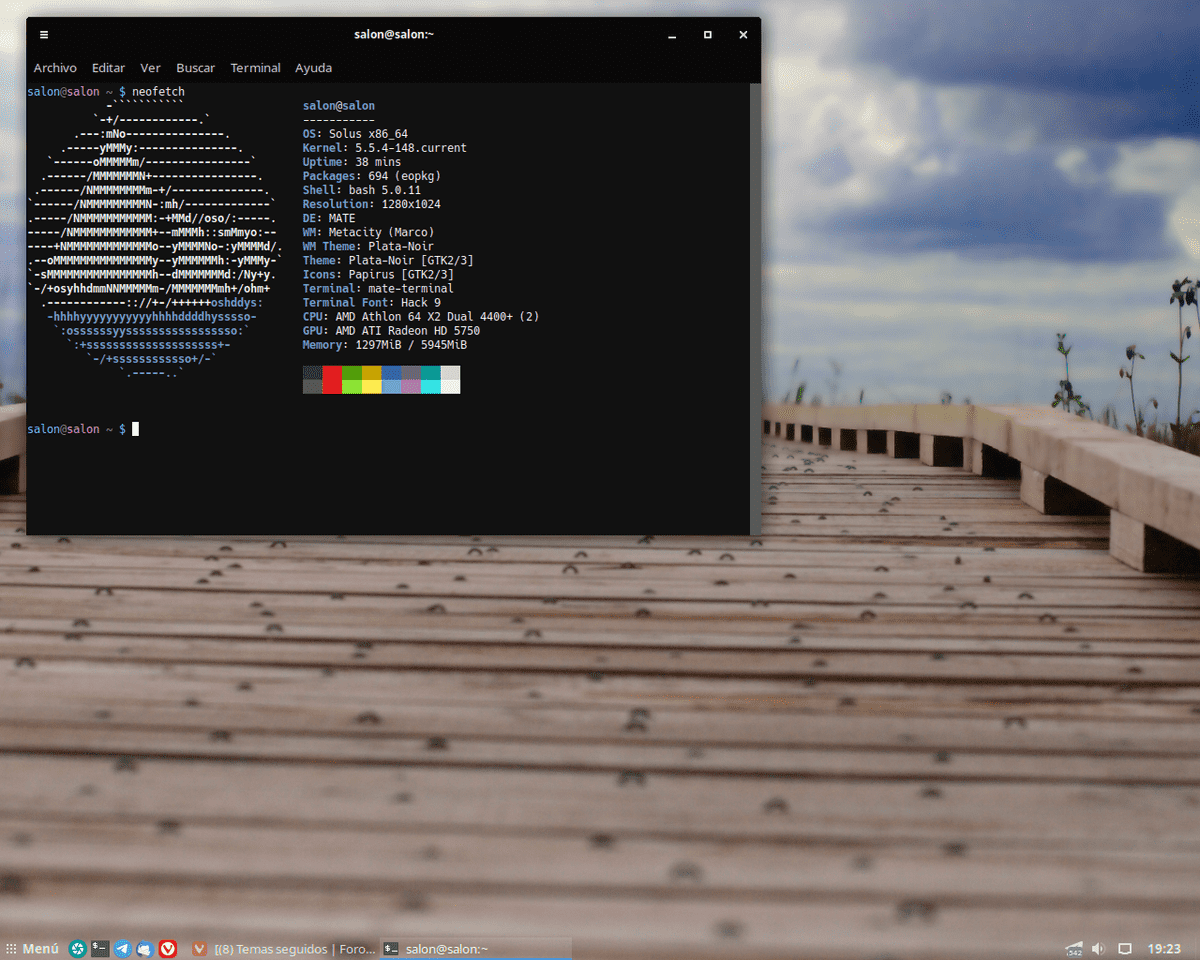
Task: Click the bright cyan block in neofetch palette
Action: click(x=431, y=386)
